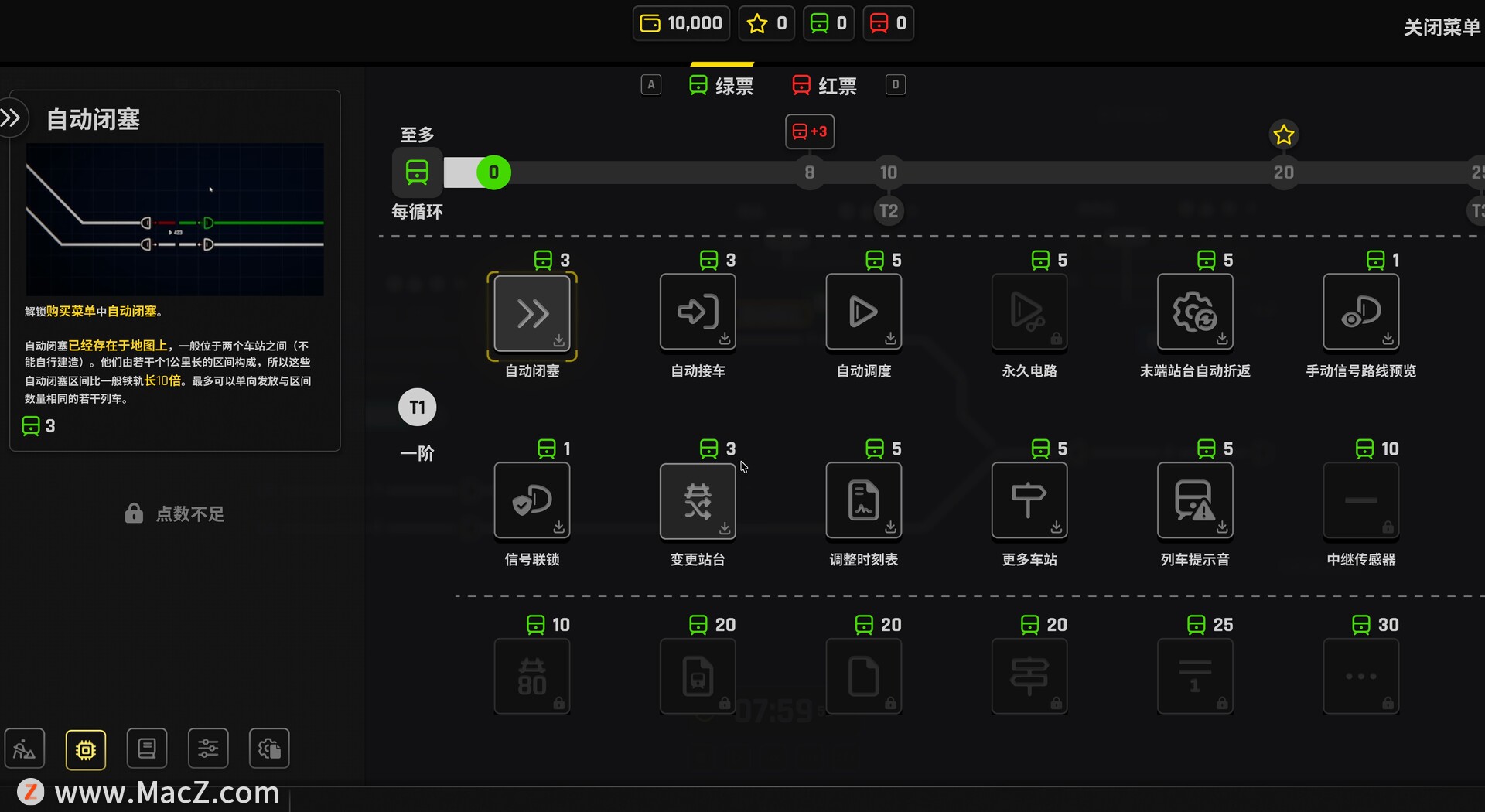Select the 自动闭塞 upgrade icon
1485x812 pixels.
pyautogui.click(x=532, y=313)
